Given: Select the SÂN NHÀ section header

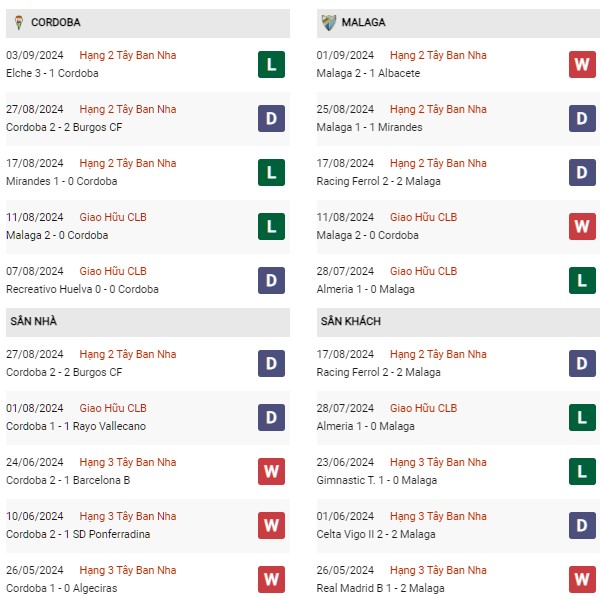Looking at the screenshot, I should (148, 322).
